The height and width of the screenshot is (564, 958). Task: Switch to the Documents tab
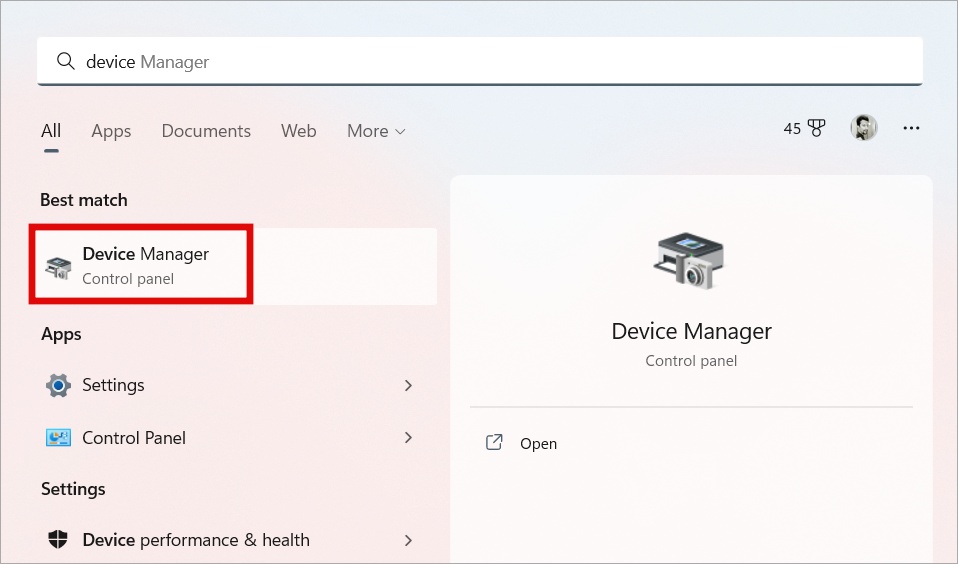pos(206,131)
